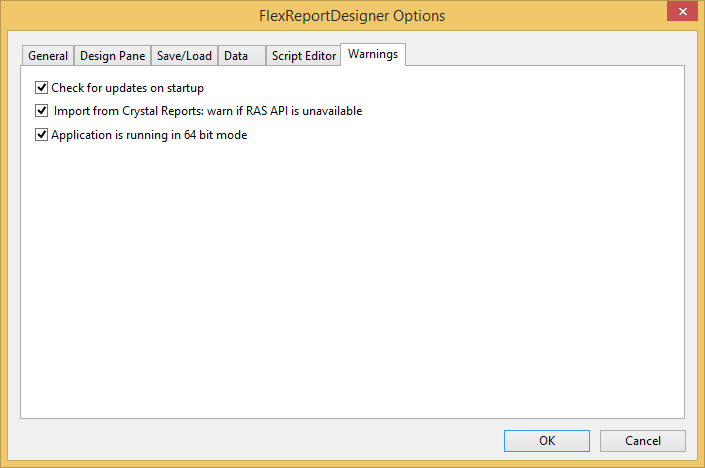Screen dimensions: 705x468
Task: Toggle the Crystal Reports RAS API warning checkbox
Action: [42, 111]
